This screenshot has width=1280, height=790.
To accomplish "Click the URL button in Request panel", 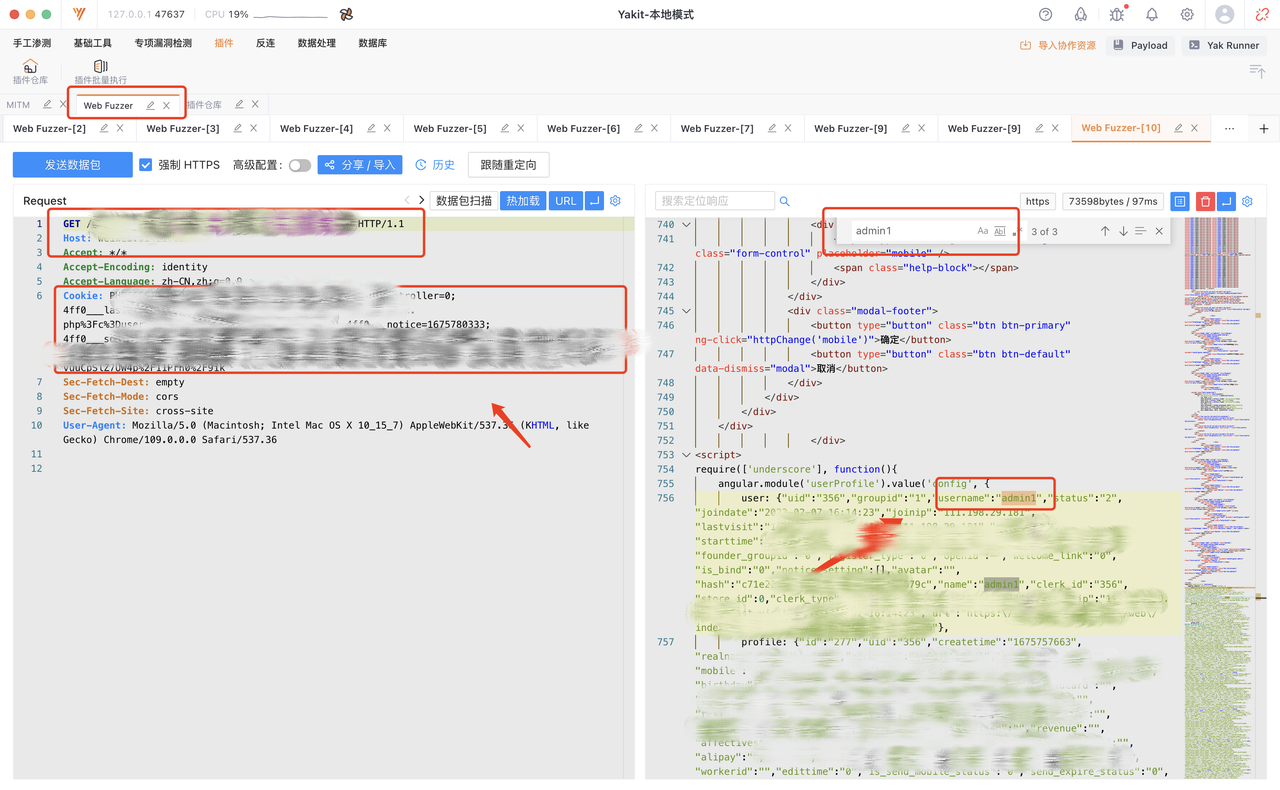I will click(566, 201).
